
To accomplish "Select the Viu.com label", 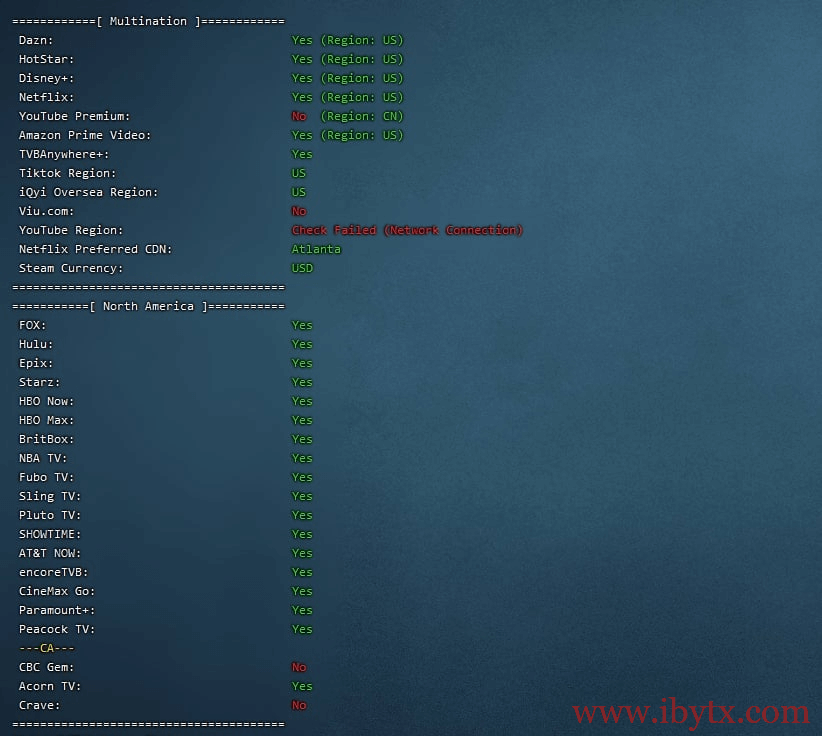I will (46, 211).
